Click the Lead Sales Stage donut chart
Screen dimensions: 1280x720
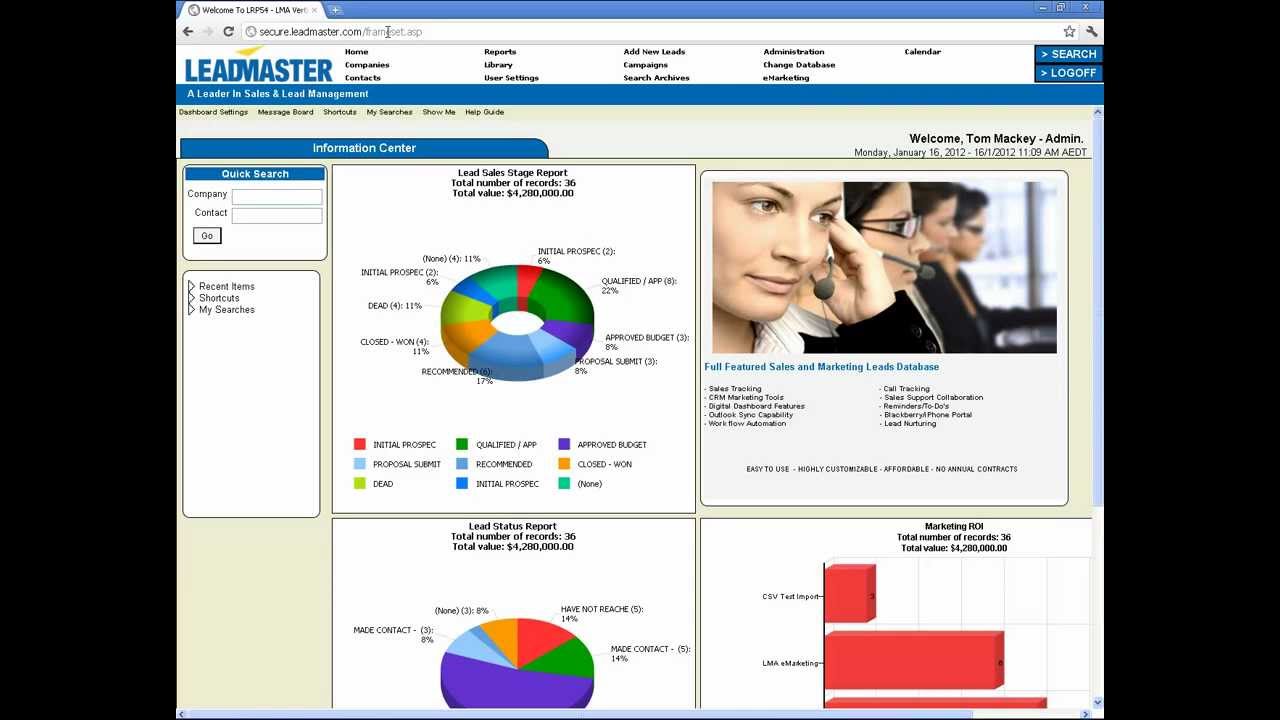[517, 322]
